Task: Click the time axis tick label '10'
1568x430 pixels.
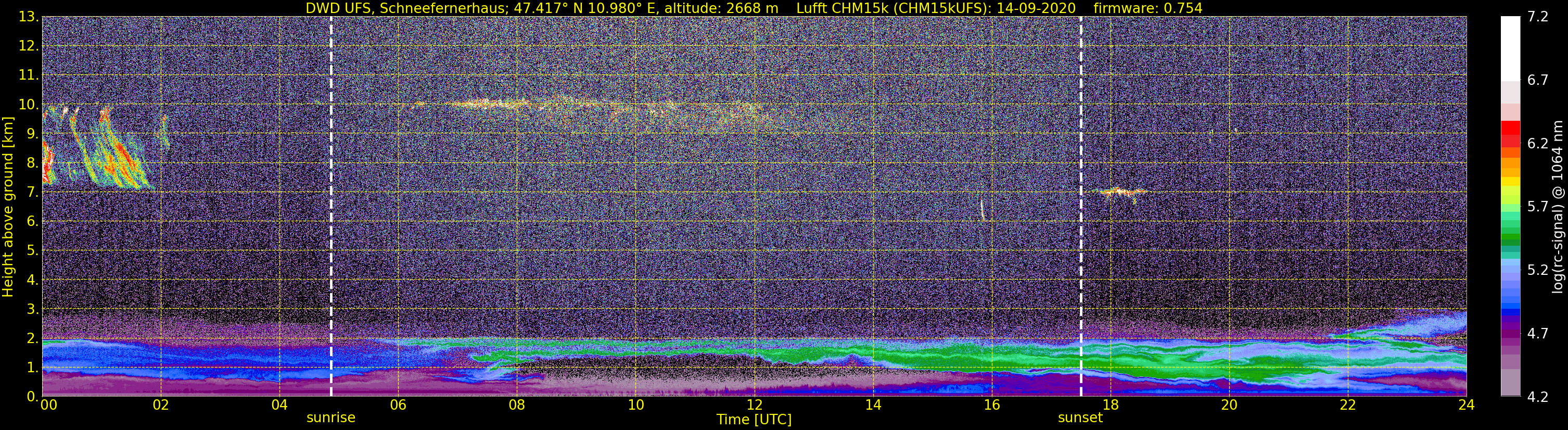Action: [x=635, y=405]
